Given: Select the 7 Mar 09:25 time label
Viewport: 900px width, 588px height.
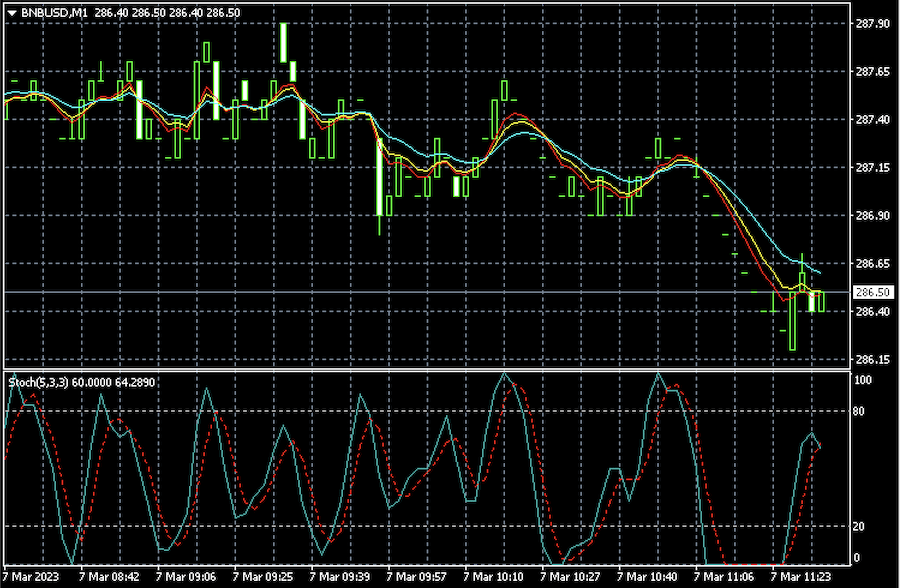Looking at the screenshot, I should [x=263, y=576].
